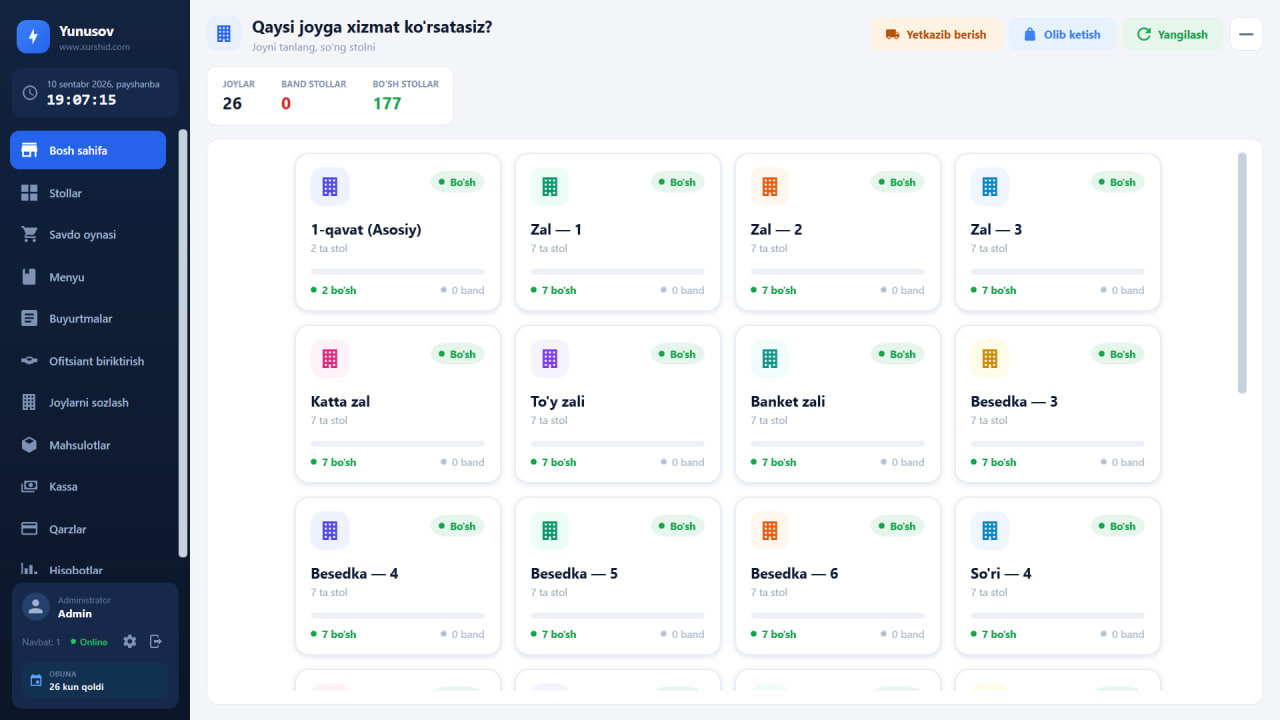This screenshot has width=1280, height=720.
Task: Go to Stollar in the sidebar
Action: click(88, 193)
